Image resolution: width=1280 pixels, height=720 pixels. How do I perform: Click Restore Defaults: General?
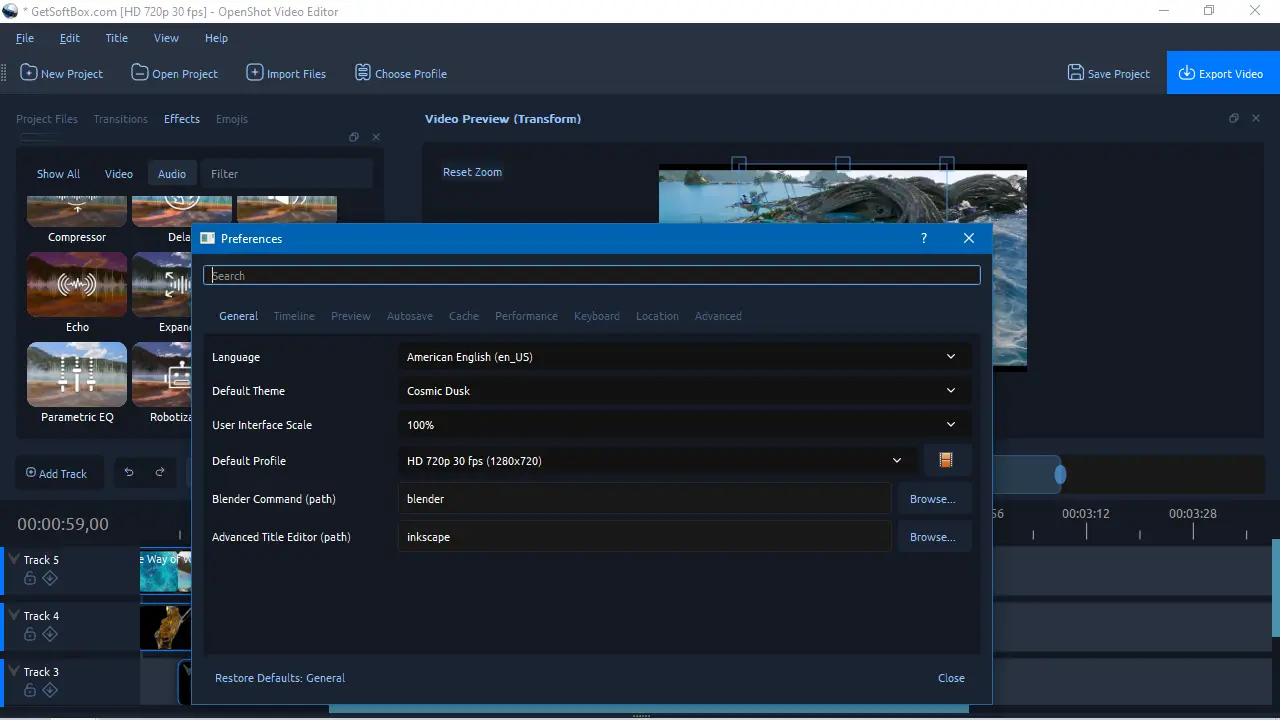(x=280, y=677)
